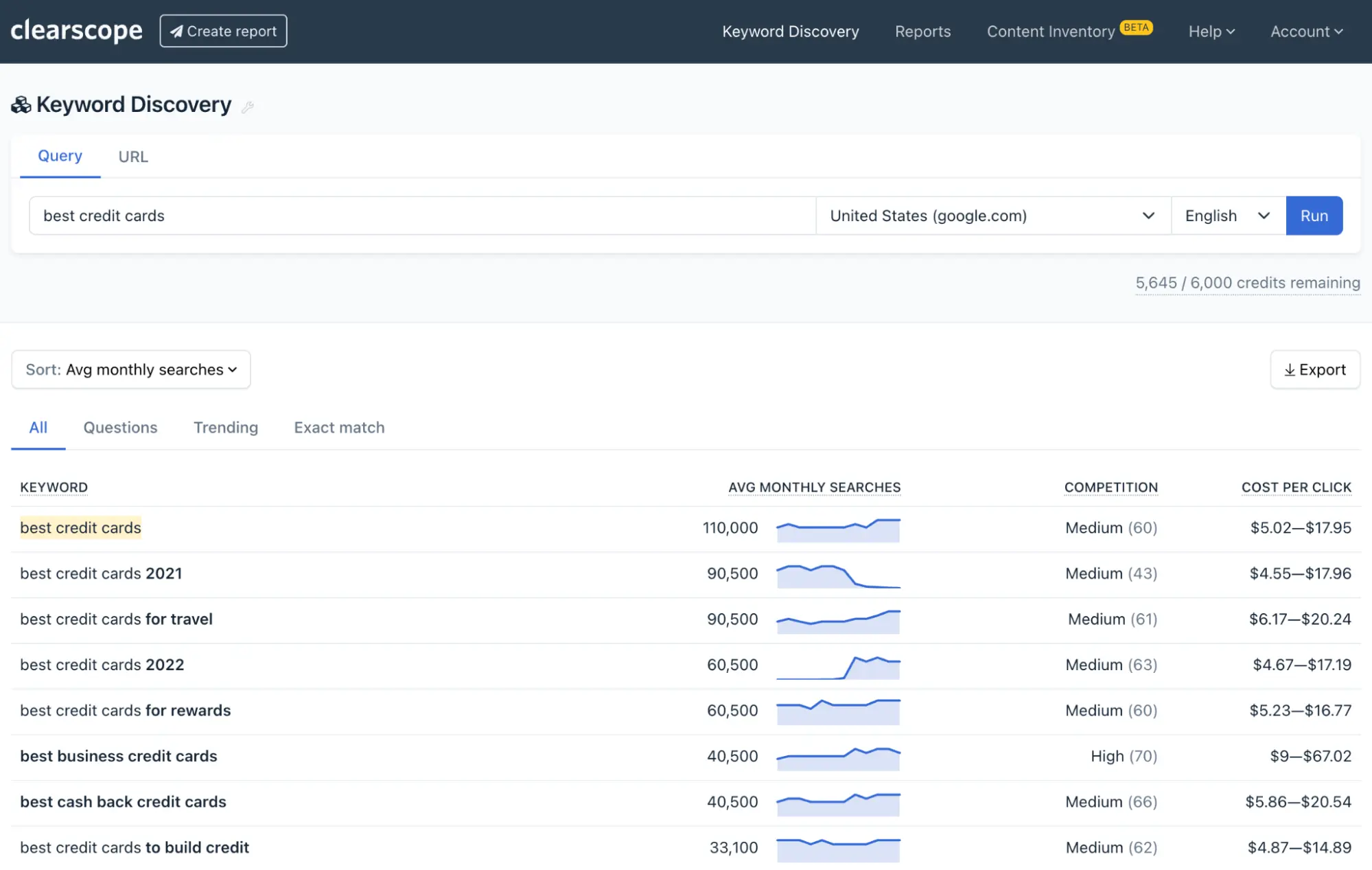Open the English language dropdown
Screen dimensions: 1372x870
click(x=1227, y=216)
